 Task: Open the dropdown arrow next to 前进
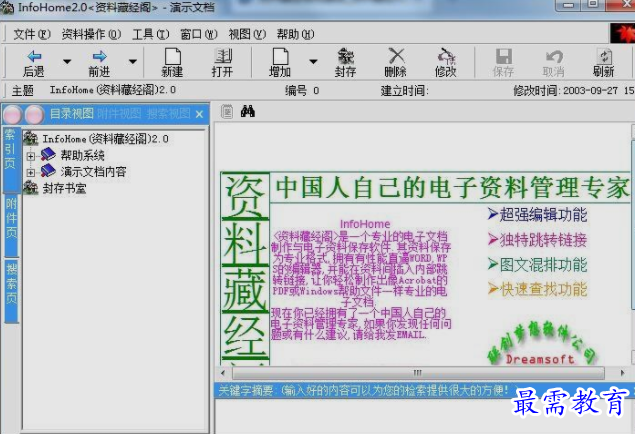point(132,62)
